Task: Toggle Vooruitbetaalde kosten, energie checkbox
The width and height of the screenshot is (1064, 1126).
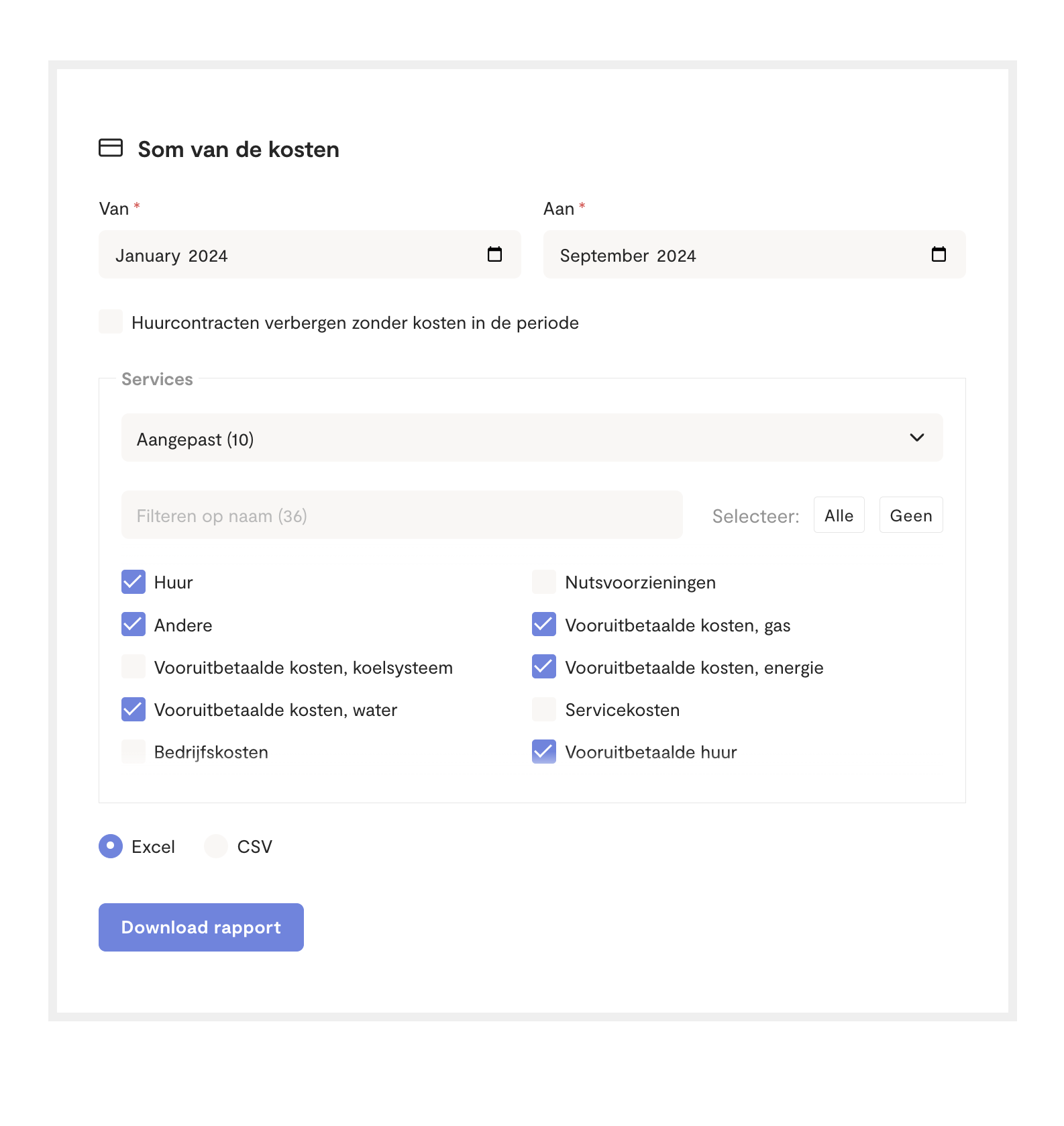Action: point(544,666)
